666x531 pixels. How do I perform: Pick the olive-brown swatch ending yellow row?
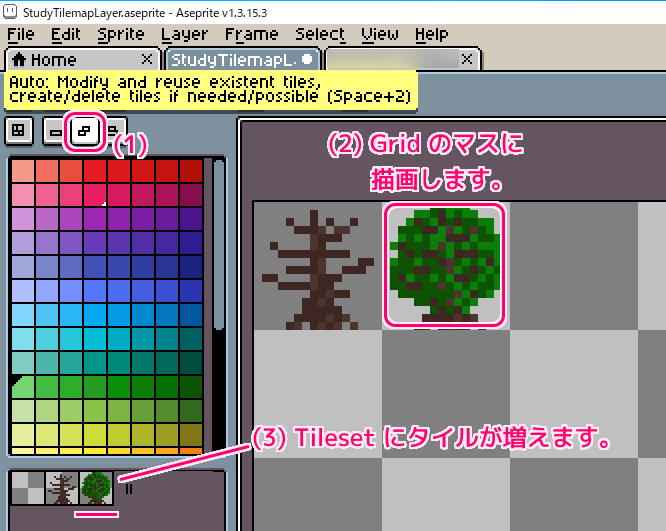[191, 435]
